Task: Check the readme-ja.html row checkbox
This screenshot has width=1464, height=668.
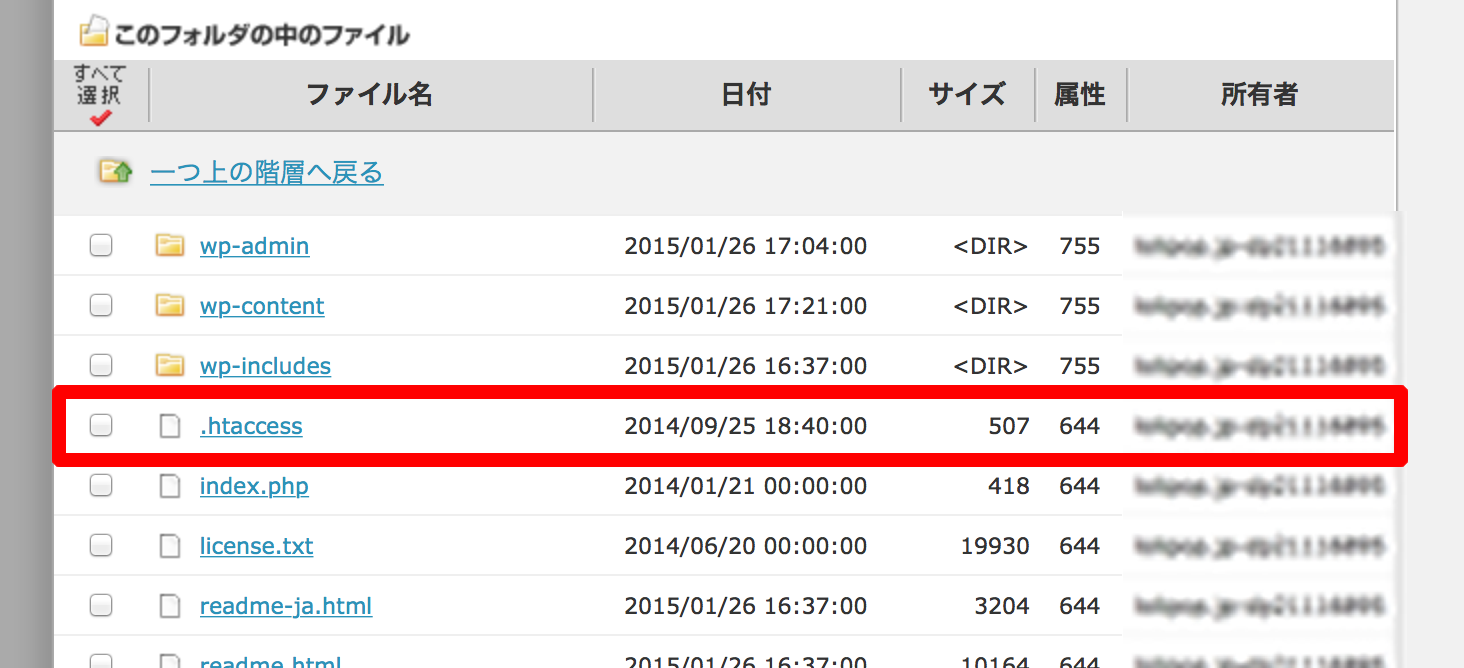Action: pyautogui.click(x=101, y=606)
